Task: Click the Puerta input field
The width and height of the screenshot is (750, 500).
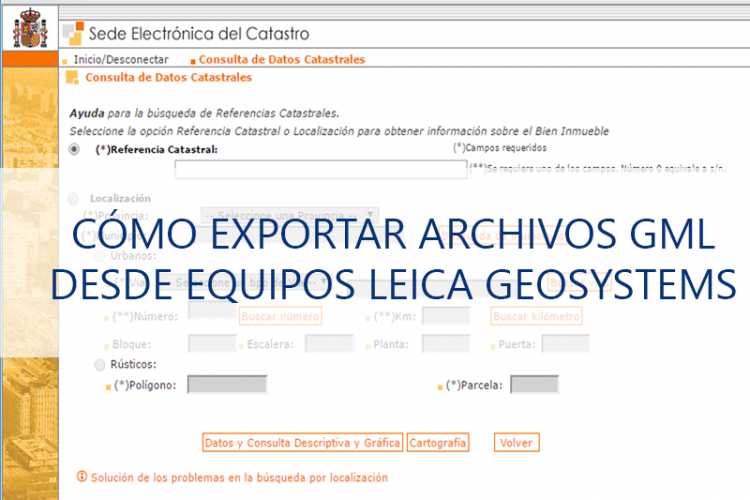Action: (565, 344)
